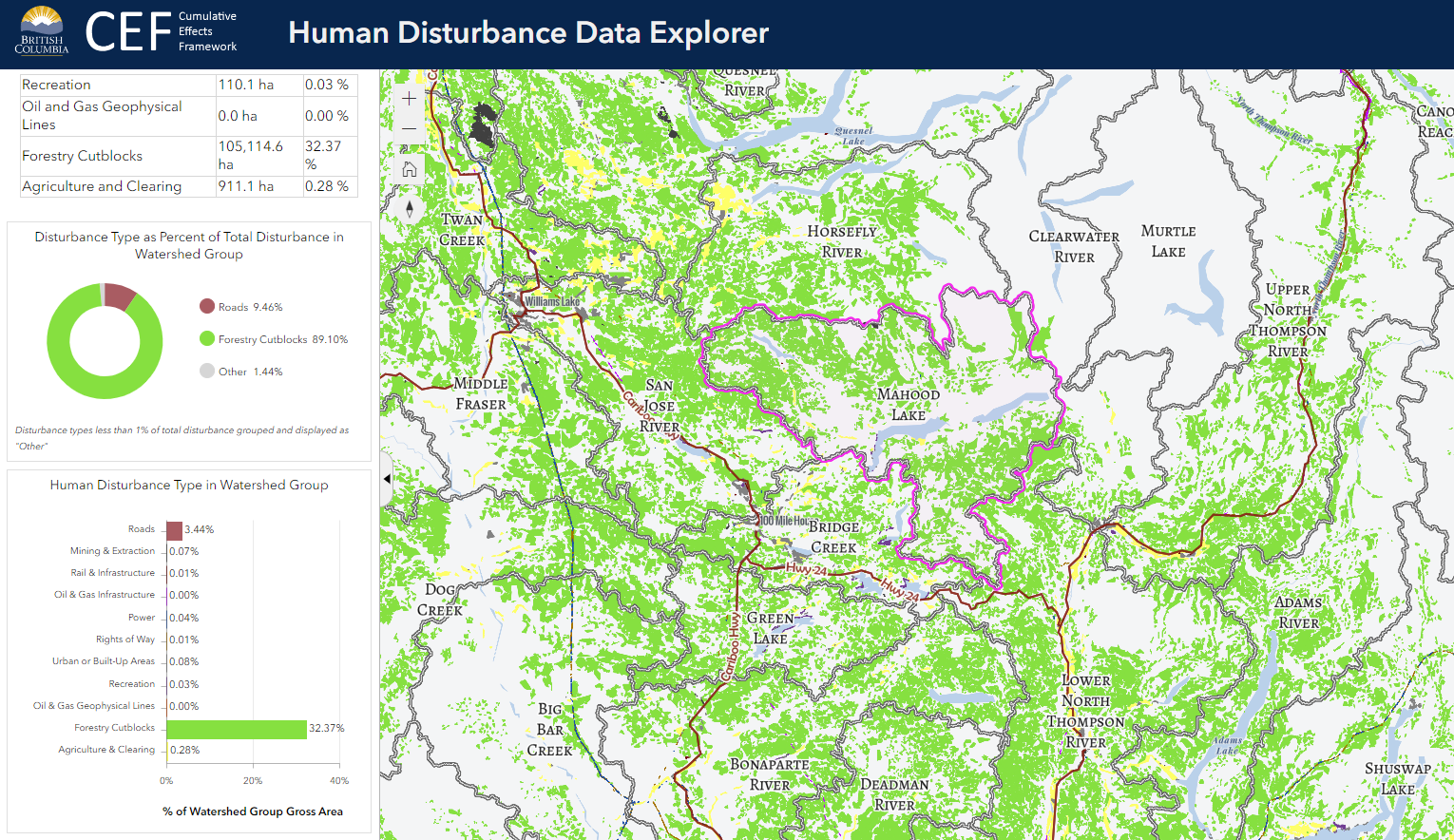
Task: Click the British Columbia logo
Action: [x=41, y=31]
